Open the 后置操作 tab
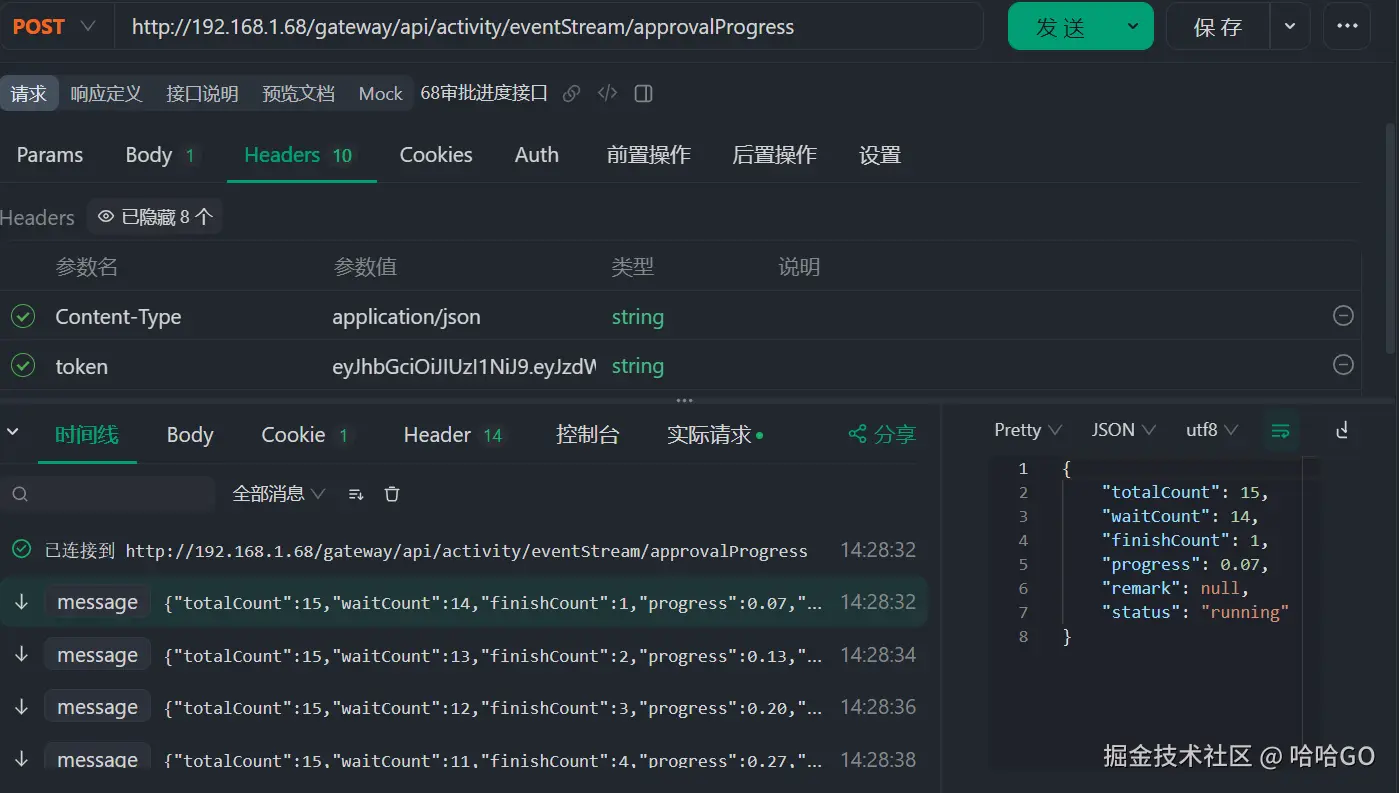The width and height of the screenshot is (1399, 793). [x=774, y=155]
